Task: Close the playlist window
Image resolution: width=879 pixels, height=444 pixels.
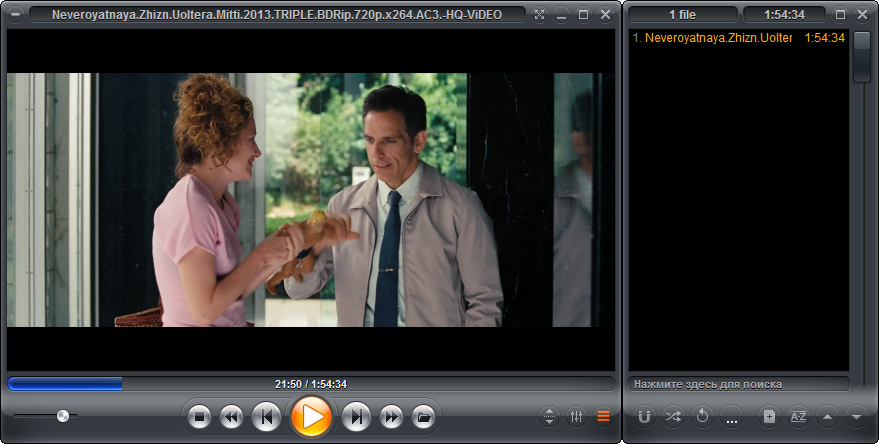Action: 863,15
